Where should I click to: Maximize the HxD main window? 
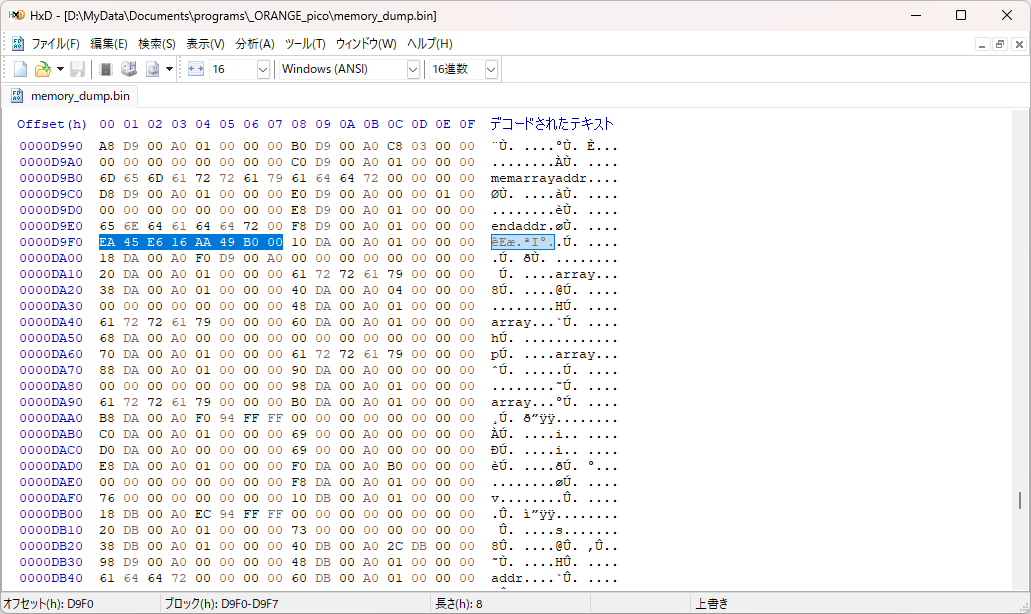(x=961, y=15)
